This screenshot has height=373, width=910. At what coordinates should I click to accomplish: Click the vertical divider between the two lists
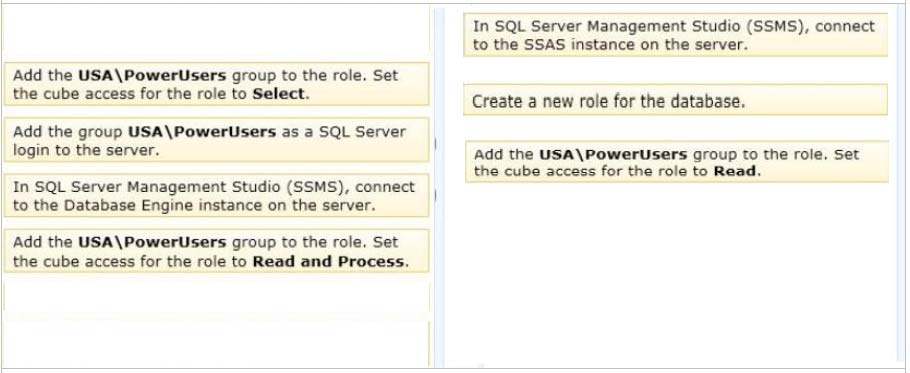(439, 187)
